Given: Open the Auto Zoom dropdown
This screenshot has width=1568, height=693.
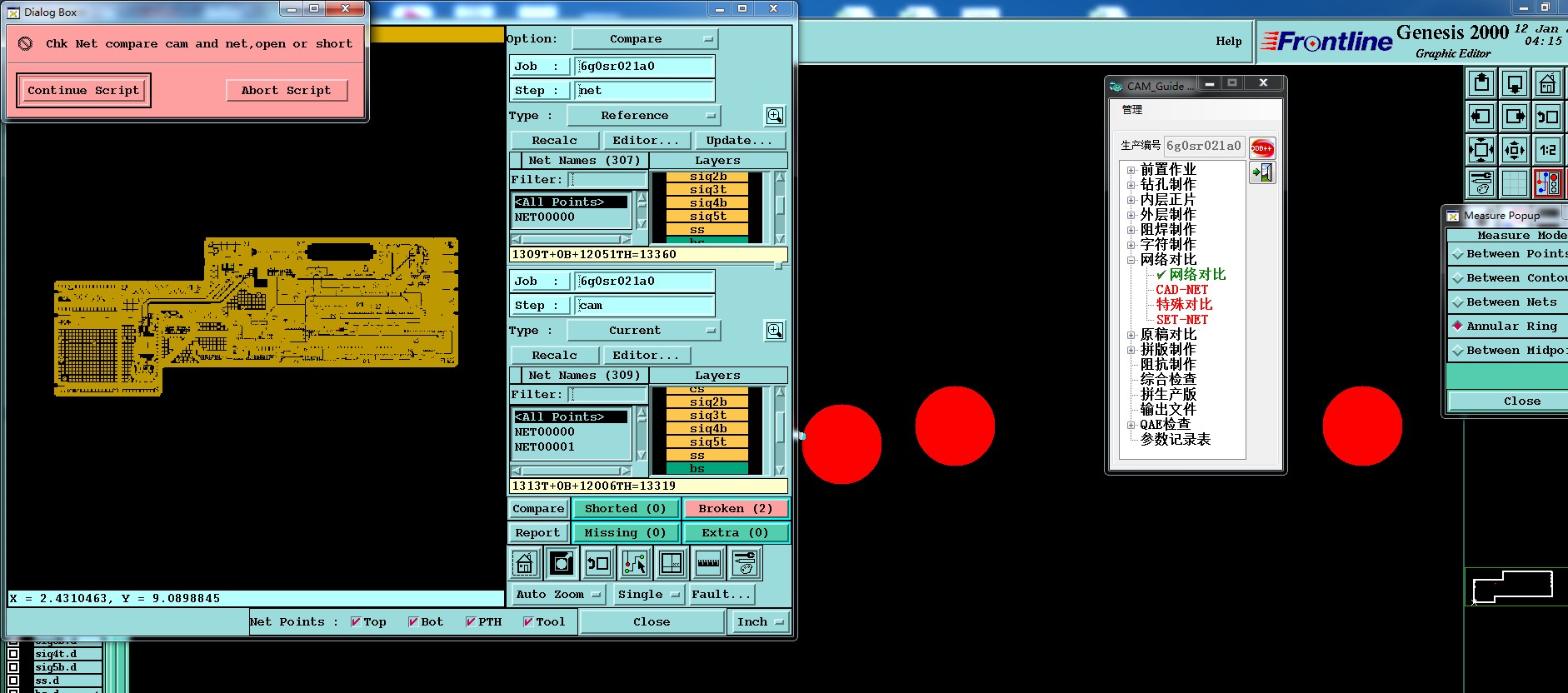Looking at the screenshot, I should pos(557,595).
